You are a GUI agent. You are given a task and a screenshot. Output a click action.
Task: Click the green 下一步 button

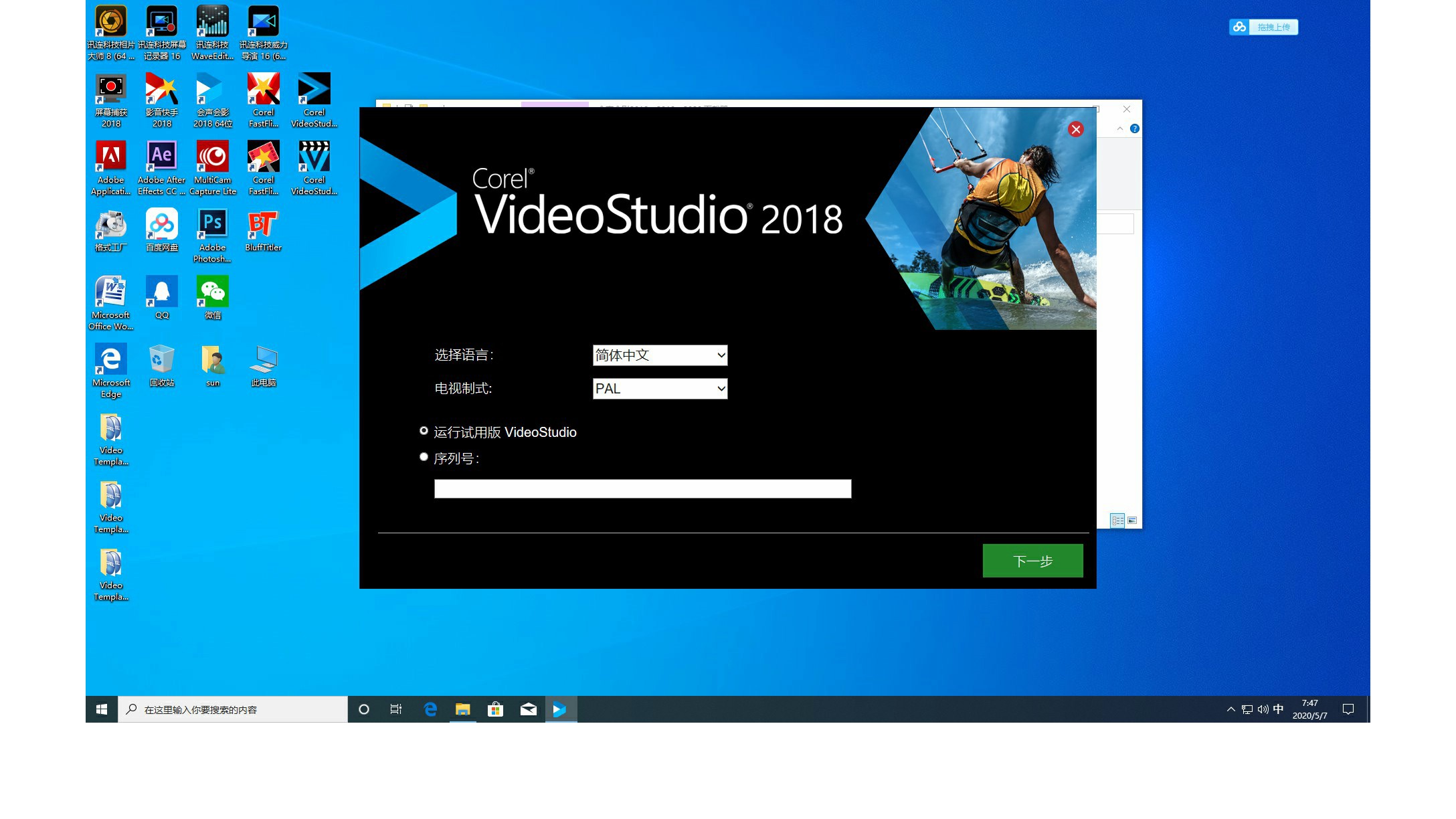pyautogui.click(x=1032, y=561)
